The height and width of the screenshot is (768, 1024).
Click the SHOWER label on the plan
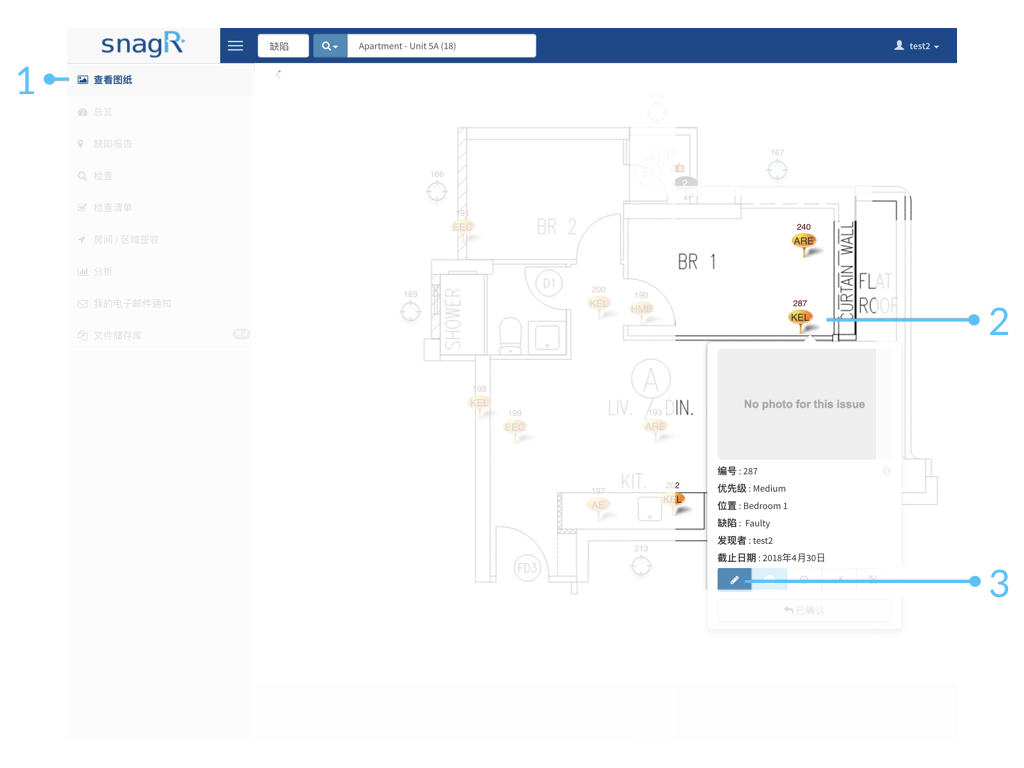coord(453,319)
